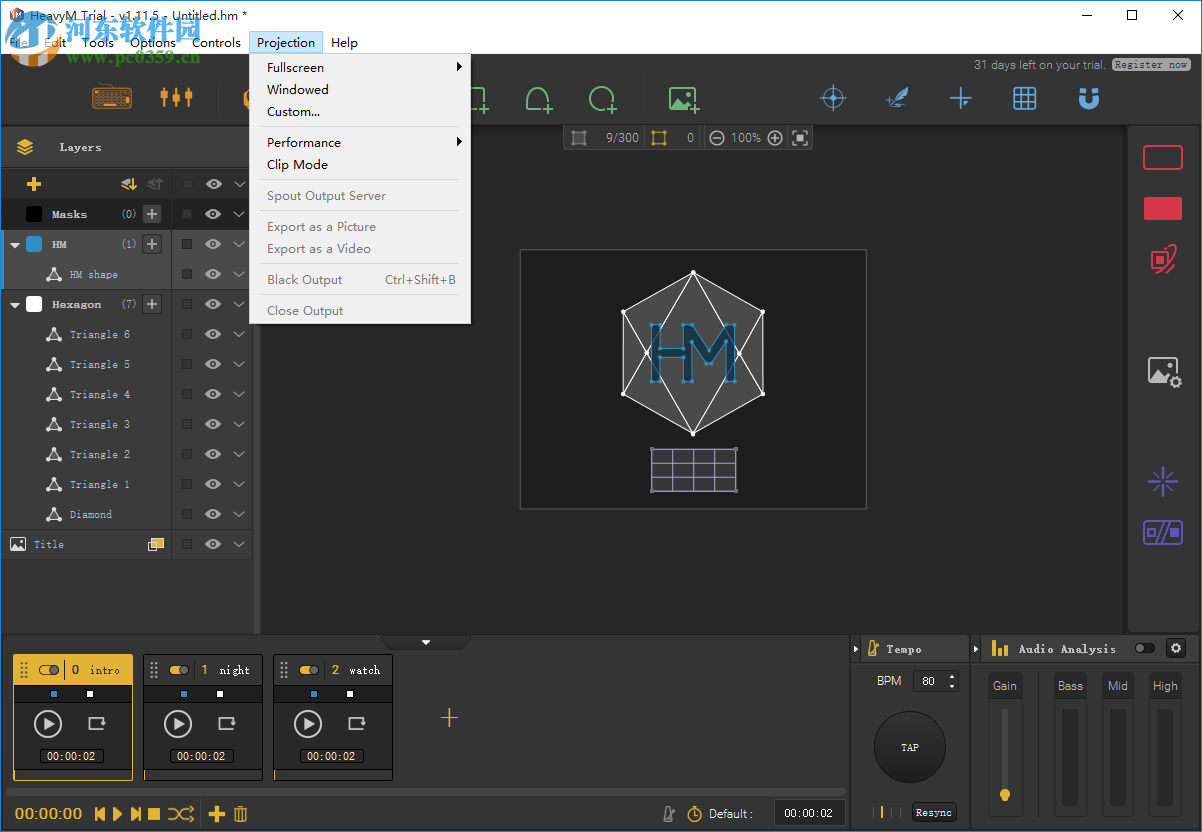Hide the Triangle 6 layer

point(213,334)
